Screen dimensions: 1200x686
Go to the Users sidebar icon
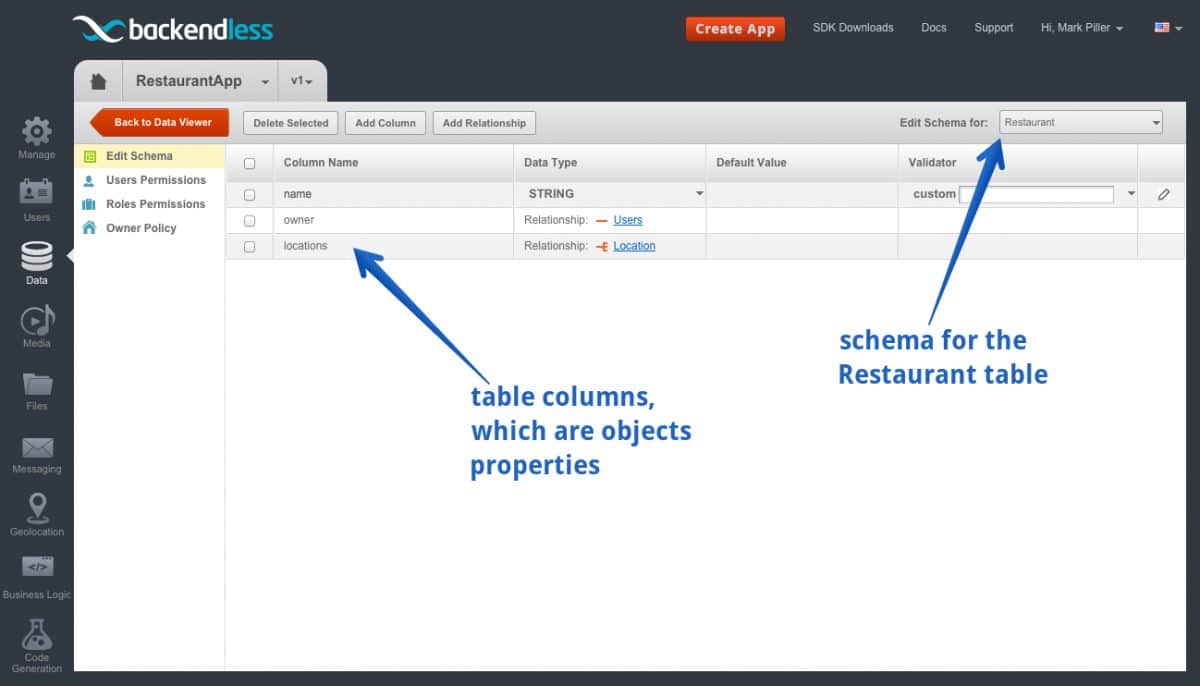(36, 193)
